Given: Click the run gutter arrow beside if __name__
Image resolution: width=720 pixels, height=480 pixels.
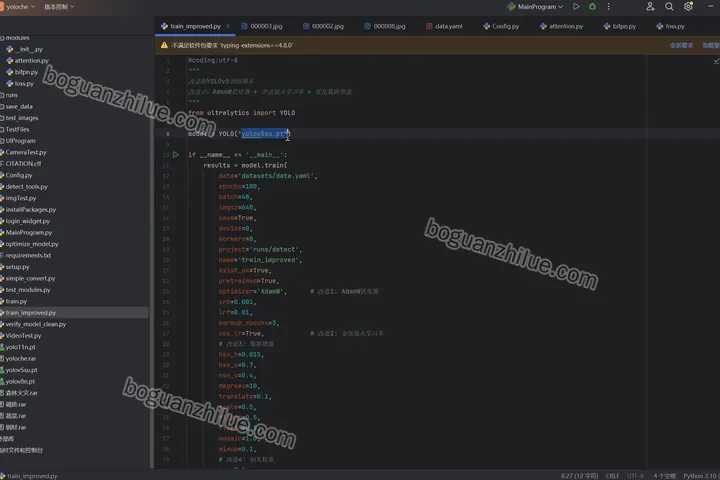Looking at the screenshot, I should click(x=176, y=155).
